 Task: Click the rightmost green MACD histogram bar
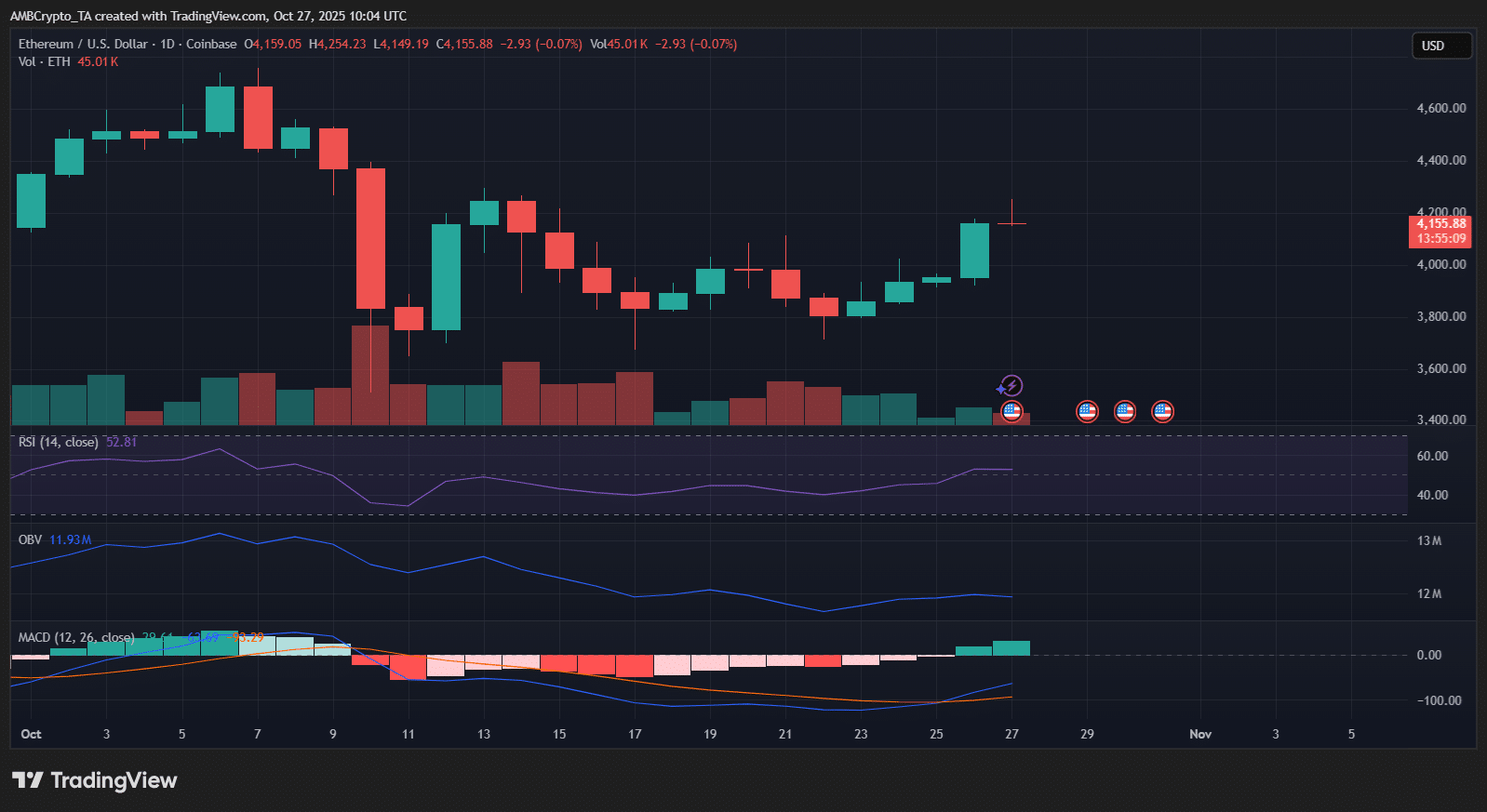click(x=1011, y=648)
